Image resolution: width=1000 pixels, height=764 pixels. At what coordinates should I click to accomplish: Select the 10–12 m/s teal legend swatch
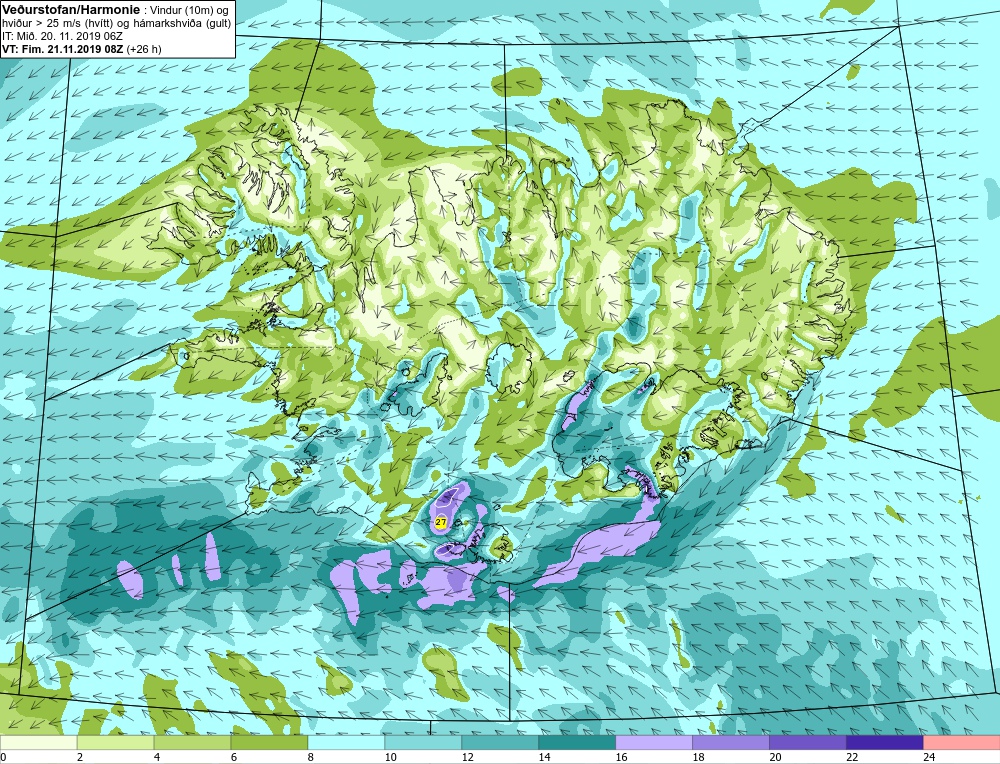click(x=423, y=743)
